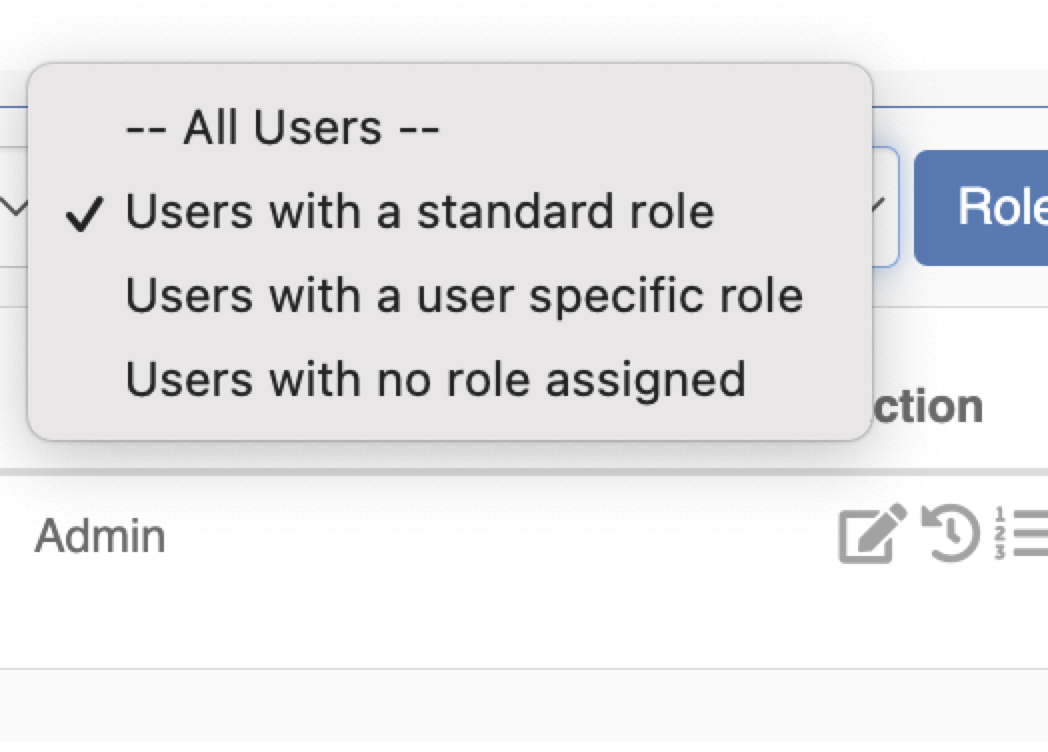This screenshot has height=752, width=1048.
Task: Open the edit pencil icon for Admin
Action: (872, 534)
